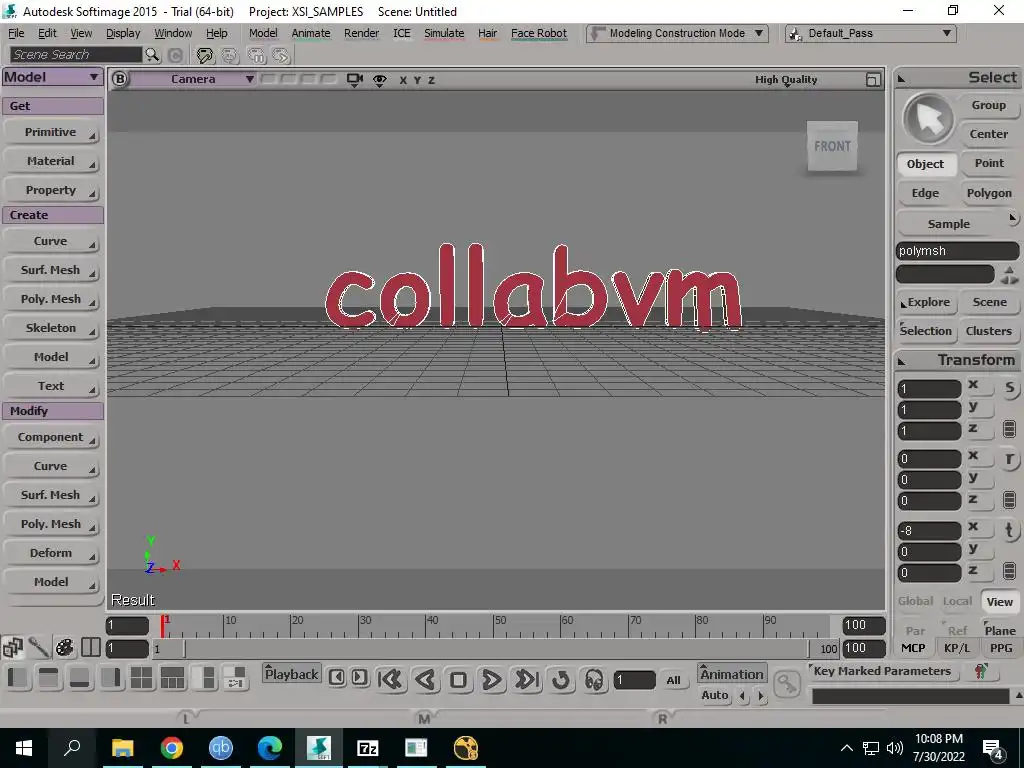Open the Default_Pass dropdown
This screenshot has height=768, width=1024.
pyautogui.click(x=871, y=33)
